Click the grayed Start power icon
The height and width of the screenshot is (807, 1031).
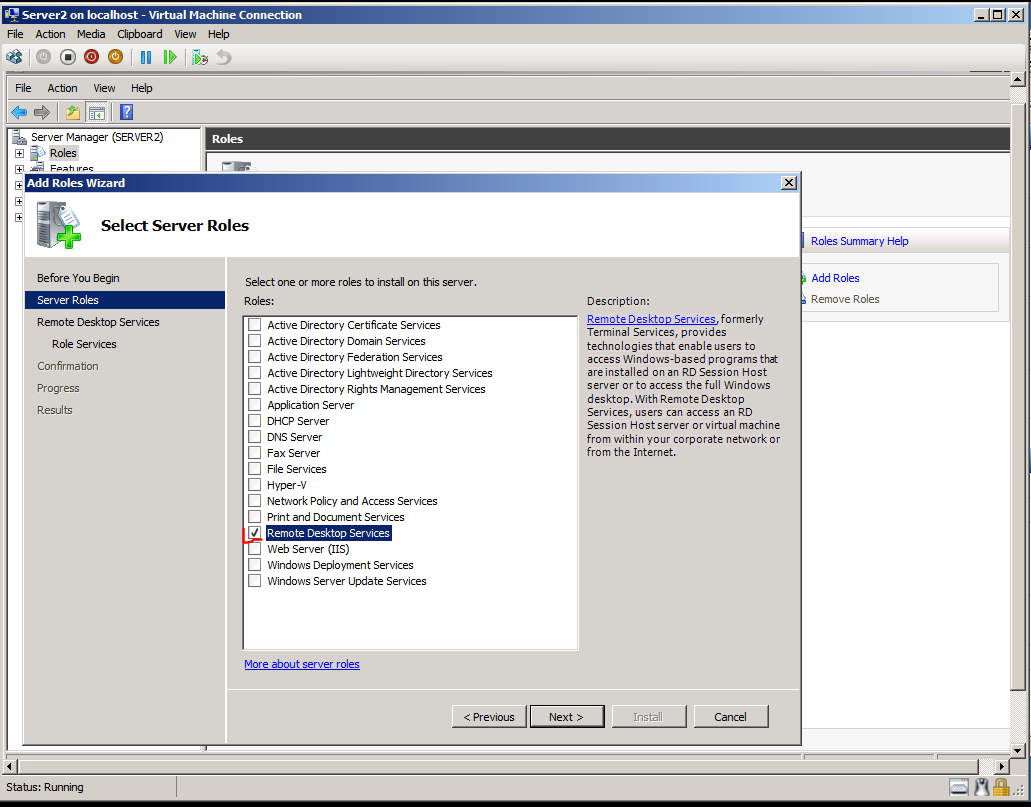coord(43,57)
